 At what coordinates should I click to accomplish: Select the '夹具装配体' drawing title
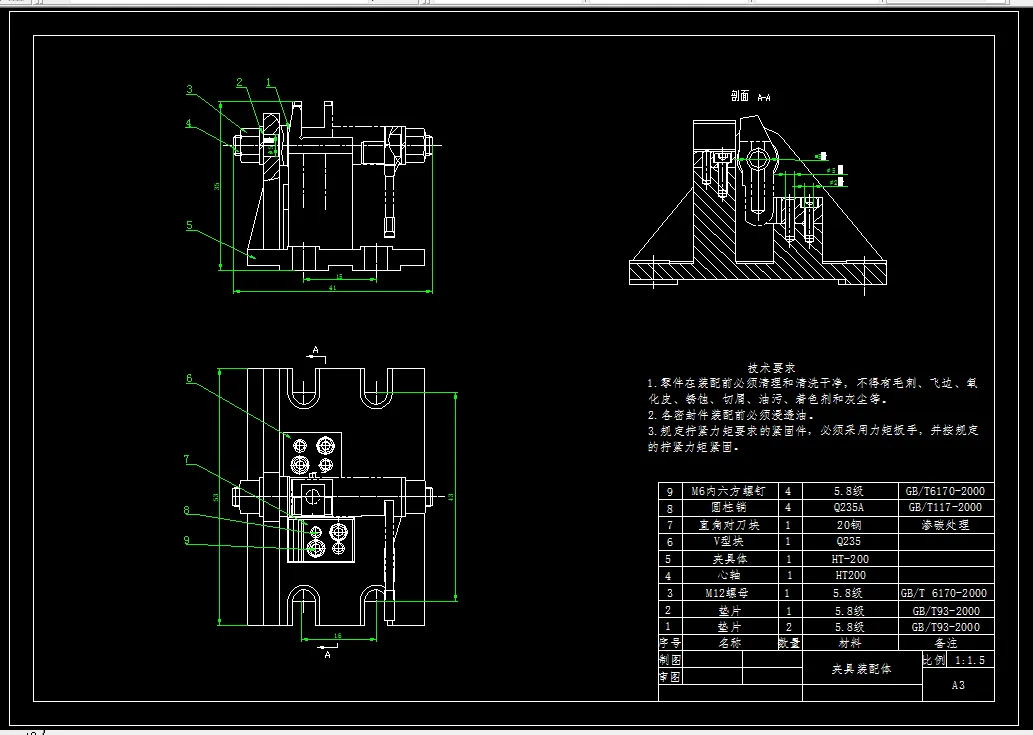(x=861, y=668)
